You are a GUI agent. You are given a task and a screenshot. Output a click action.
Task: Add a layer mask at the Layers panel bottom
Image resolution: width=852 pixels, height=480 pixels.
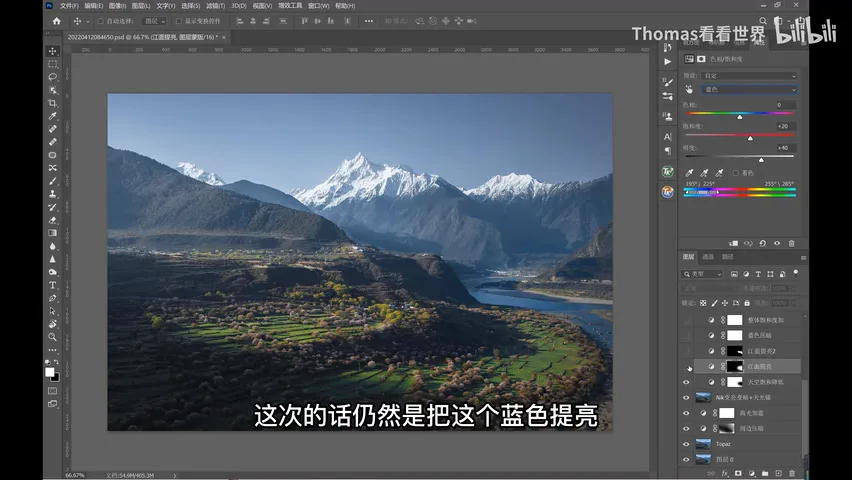click(738, 473)
